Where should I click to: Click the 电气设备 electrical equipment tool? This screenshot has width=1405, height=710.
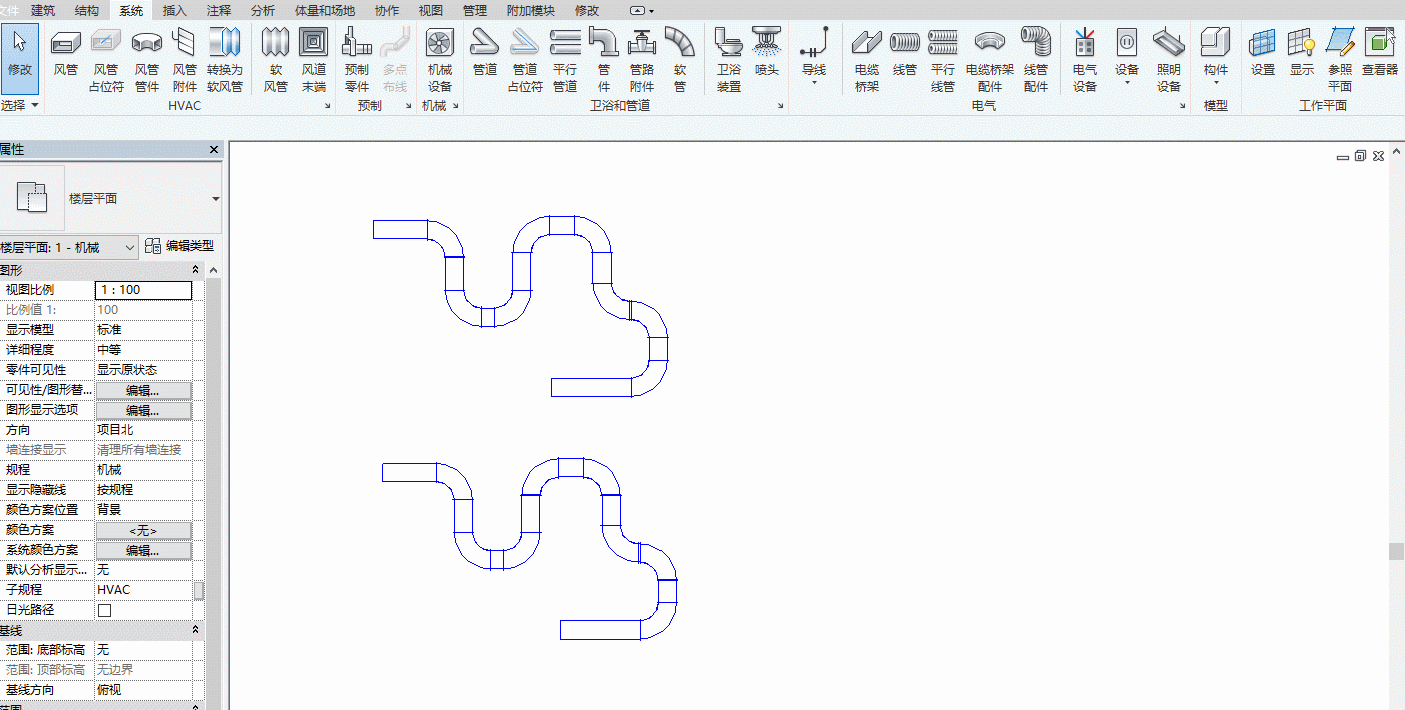pos(1085,58)
